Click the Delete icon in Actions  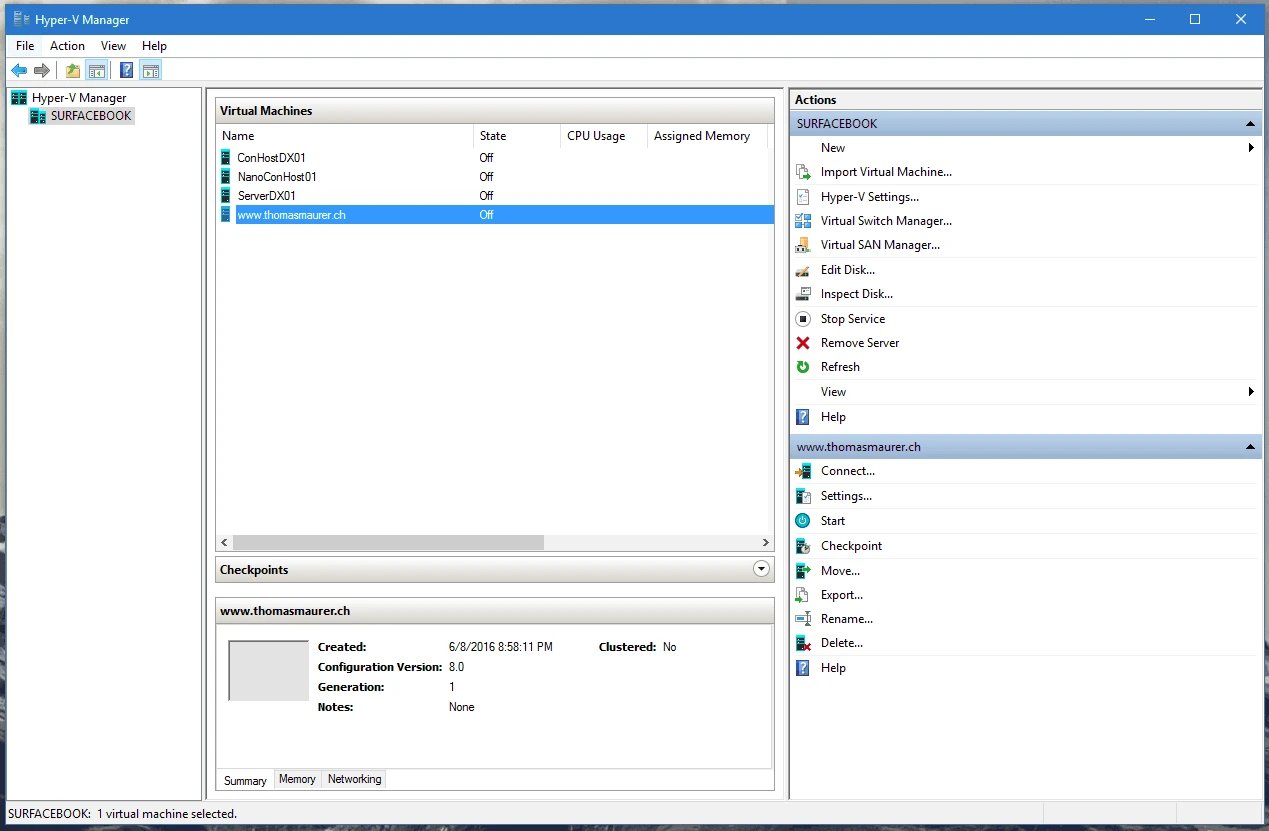coord(803,643)
